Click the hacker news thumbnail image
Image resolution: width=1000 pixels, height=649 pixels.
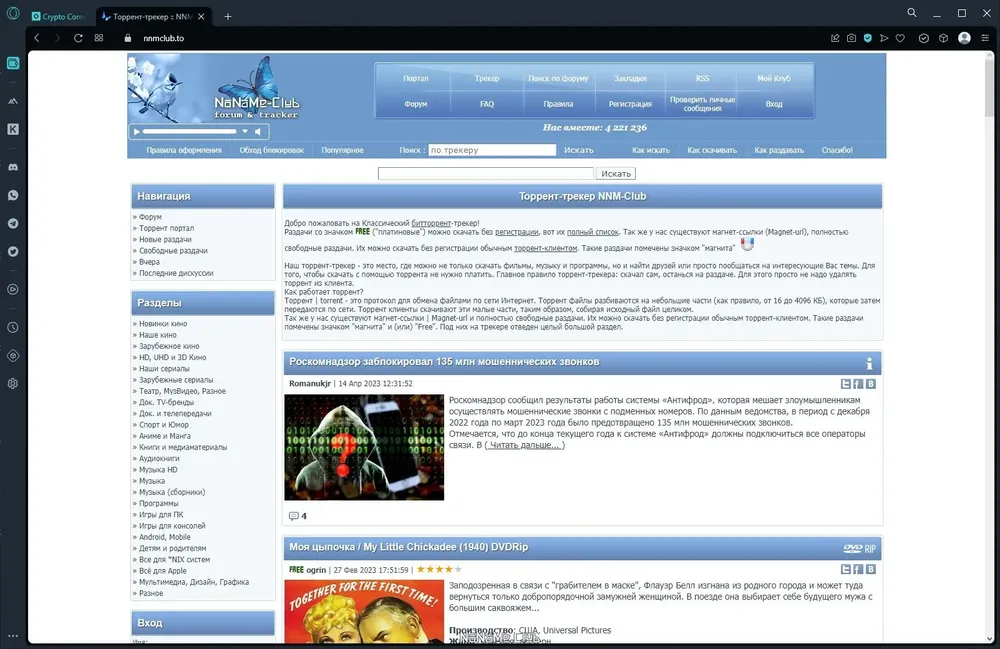[x=364, y=447]
